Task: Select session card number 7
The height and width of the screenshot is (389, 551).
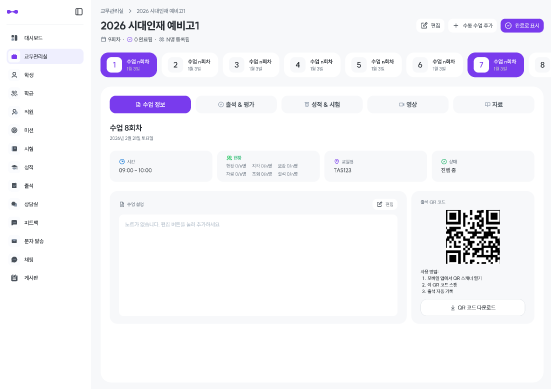Action: pyautogui.click(x=496, y=65)
